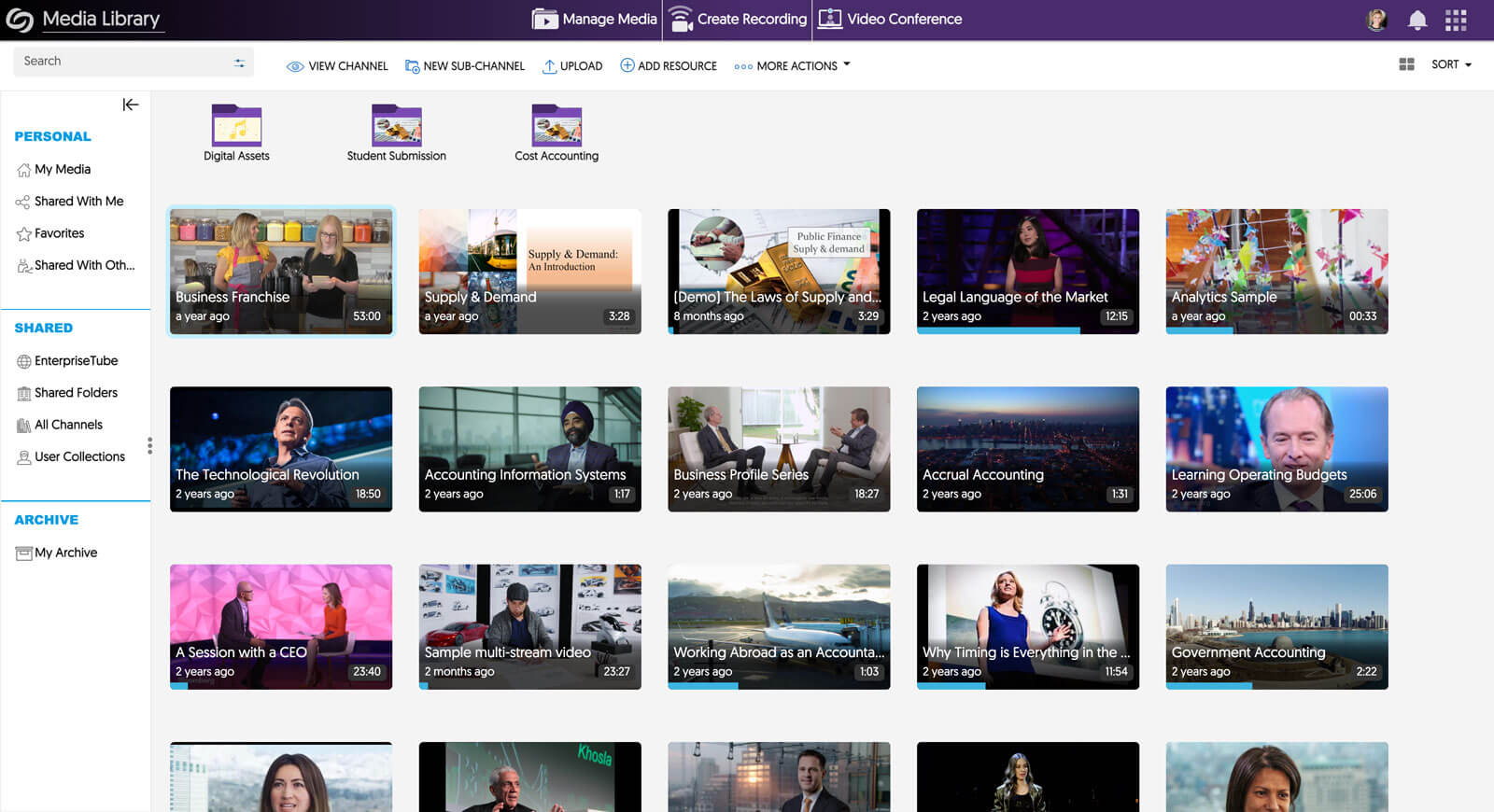Open The Technological Revolution video
1494x812 pixels.
281,449
